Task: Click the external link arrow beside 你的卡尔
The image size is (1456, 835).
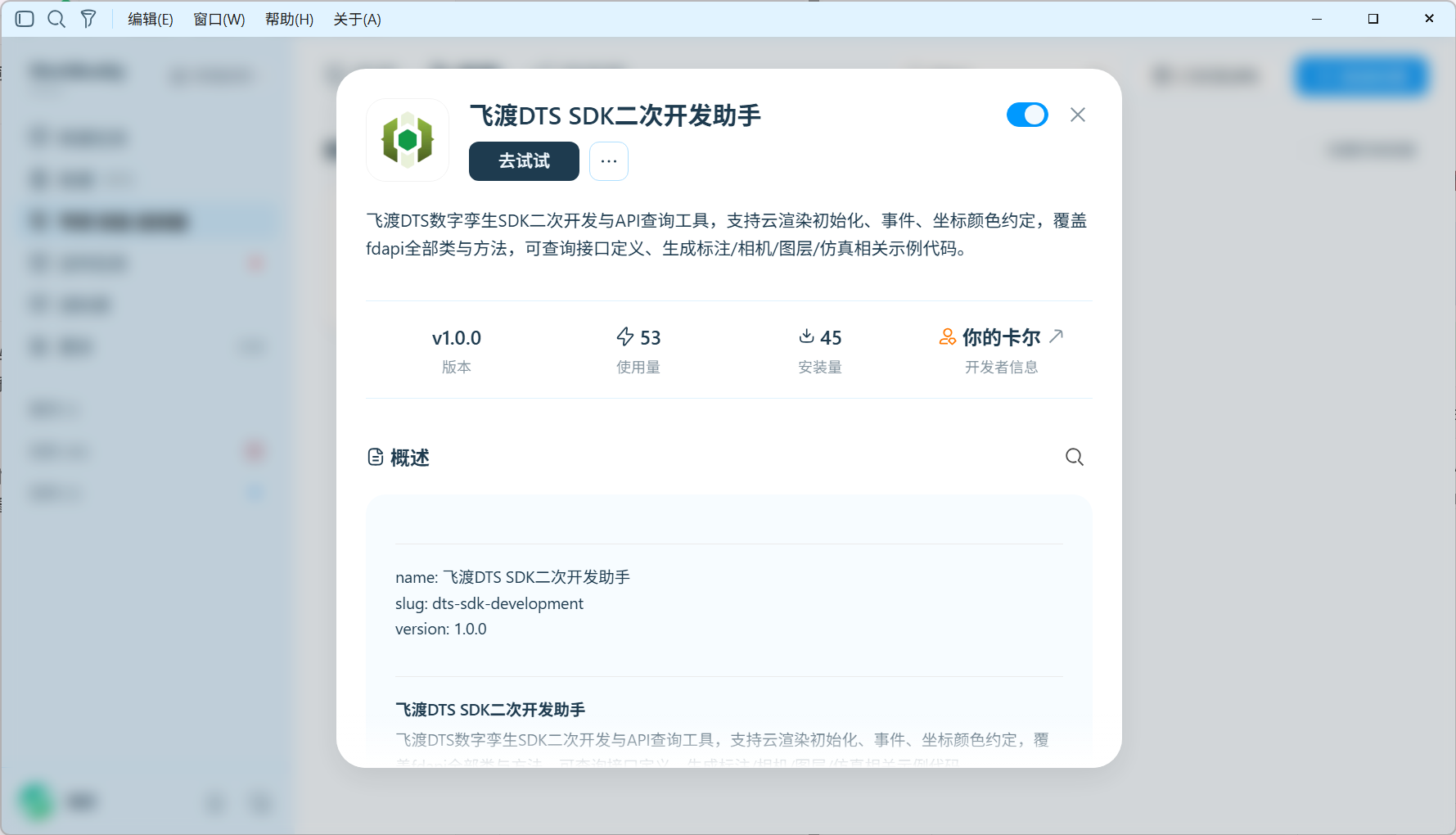Action: tap(1057, 336)
